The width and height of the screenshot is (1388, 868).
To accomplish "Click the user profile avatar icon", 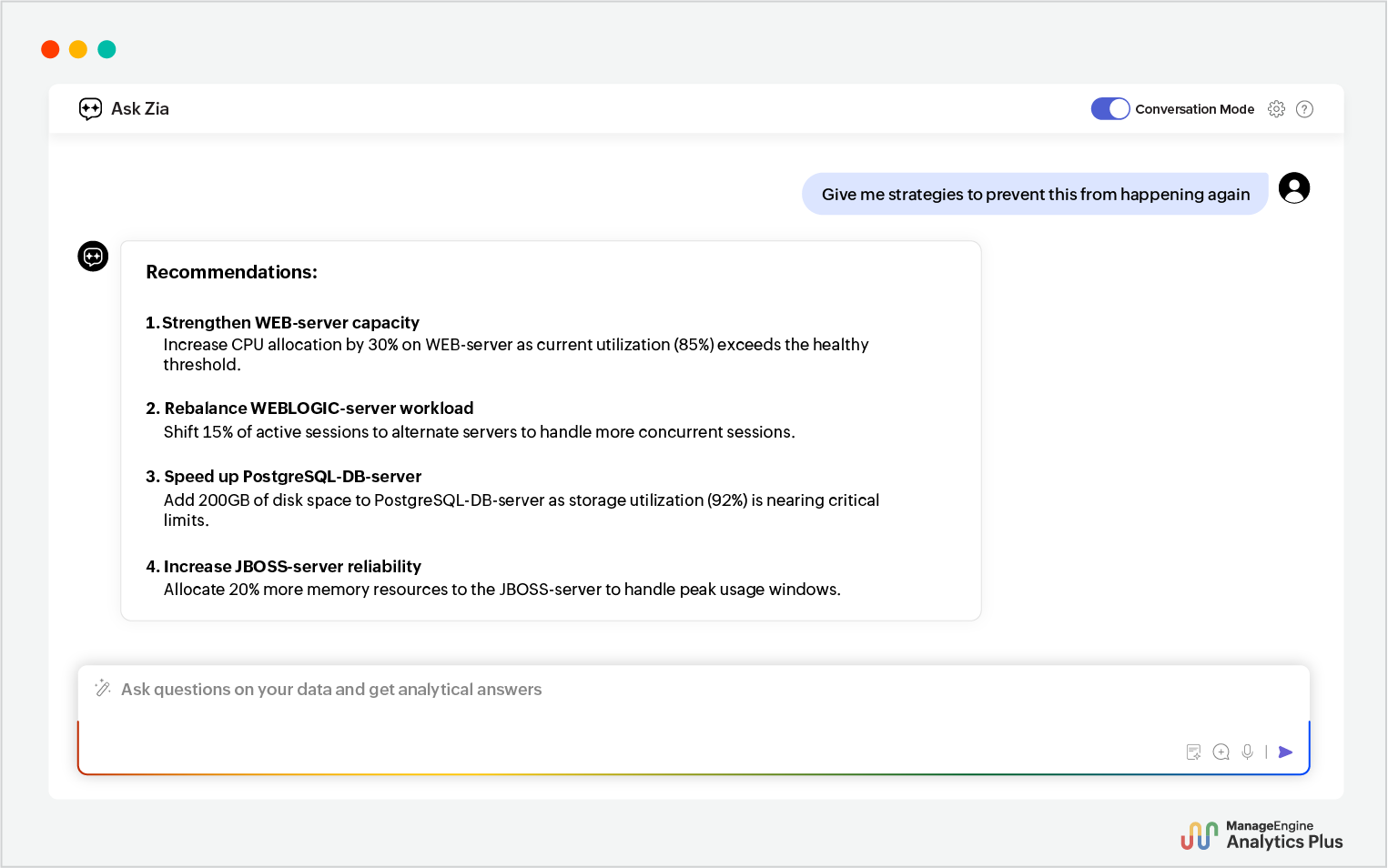I will (1293, 187).
